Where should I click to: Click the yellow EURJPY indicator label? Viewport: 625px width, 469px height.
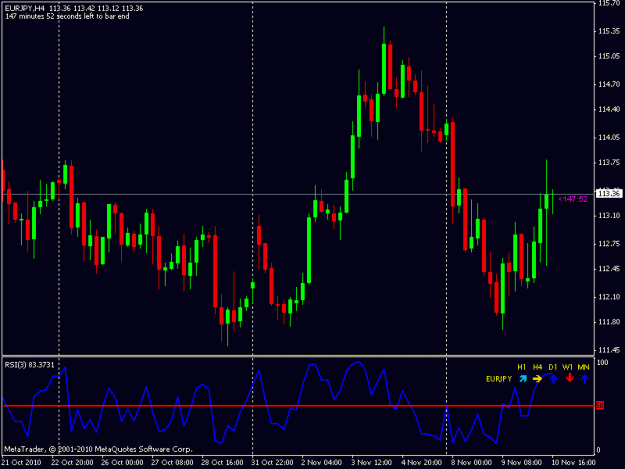point(499,379)
